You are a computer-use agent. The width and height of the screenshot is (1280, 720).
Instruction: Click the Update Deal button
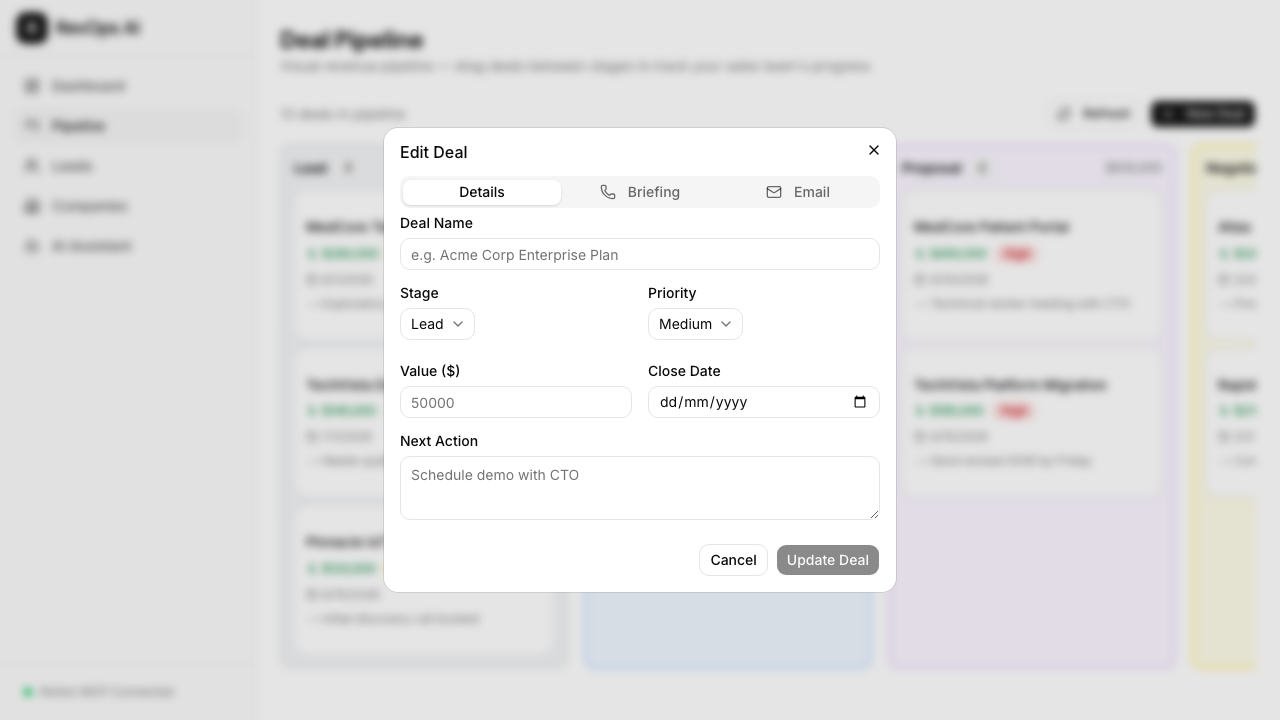coord(828,560)
